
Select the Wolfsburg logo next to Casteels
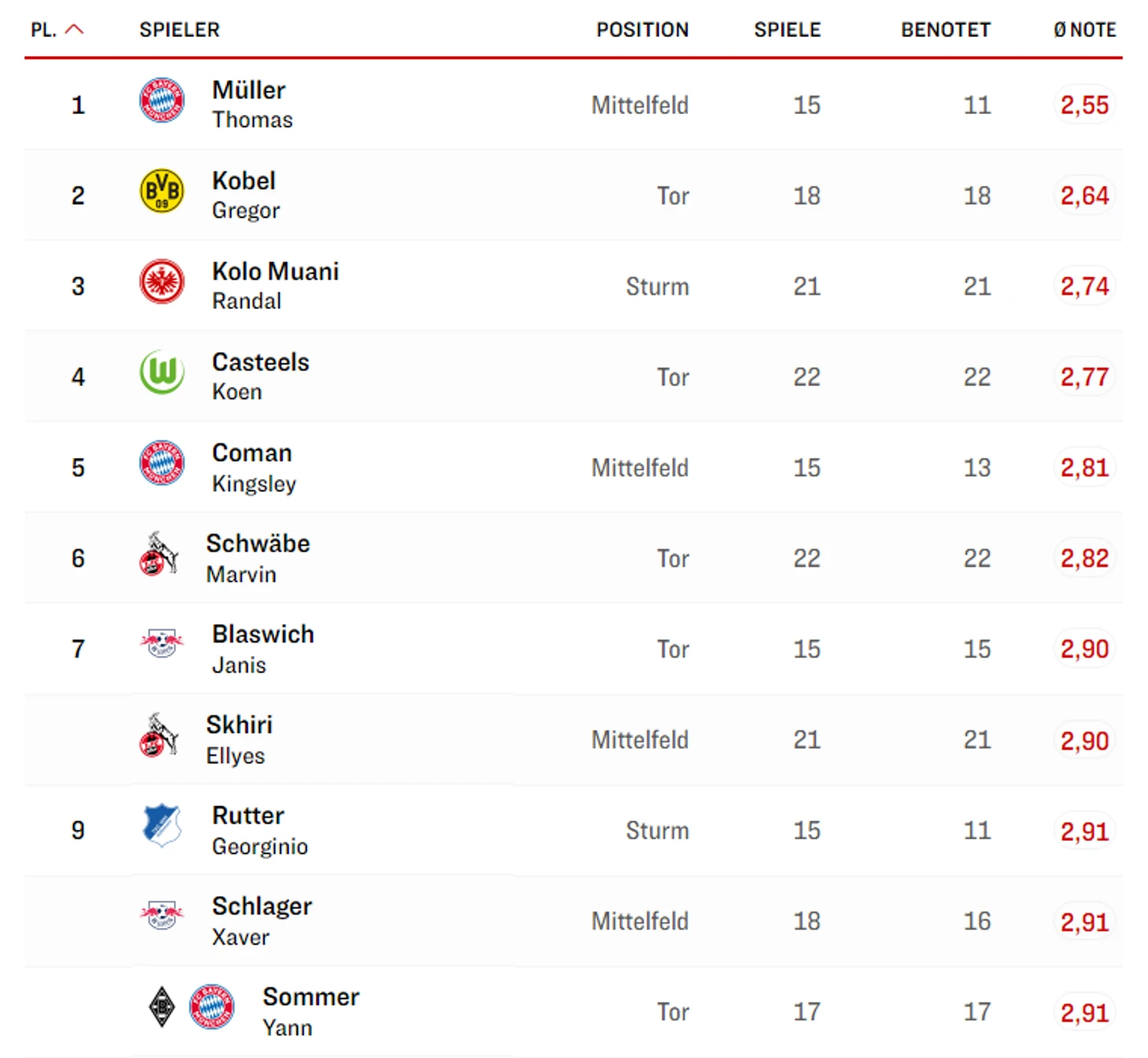(x=162, y=372)
